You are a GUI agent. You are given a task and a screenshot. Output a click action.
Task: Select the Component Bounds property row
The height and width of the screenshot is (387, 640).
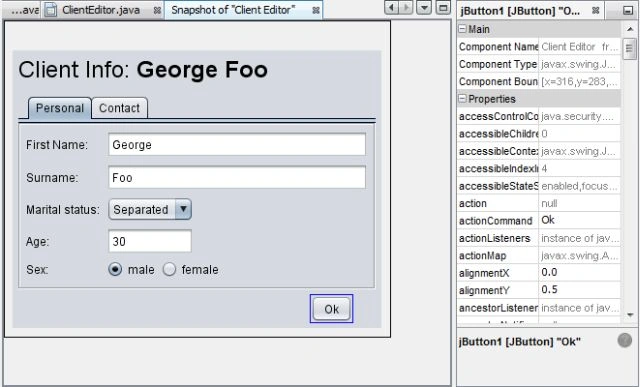point(539,82)
